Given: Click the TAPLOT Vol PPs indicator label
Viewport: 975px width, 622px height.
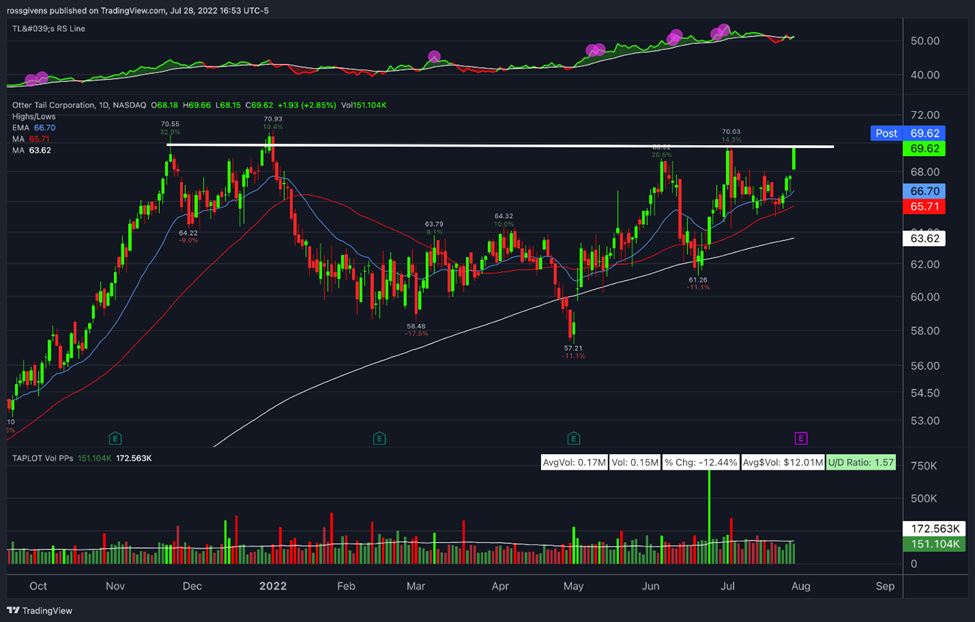Looking at the screenshot, I should coord(42,458).
